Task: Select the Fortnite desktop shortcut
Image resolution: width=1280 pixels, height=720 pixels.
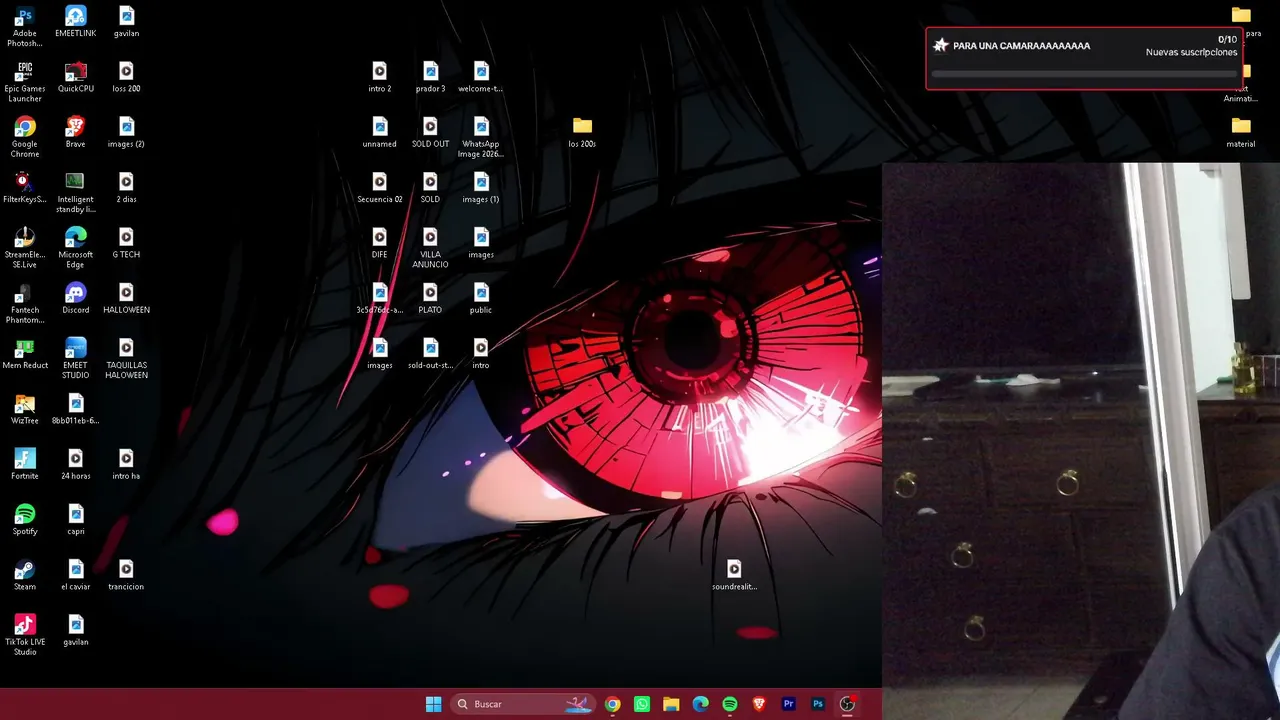Action: coord(25,464)
